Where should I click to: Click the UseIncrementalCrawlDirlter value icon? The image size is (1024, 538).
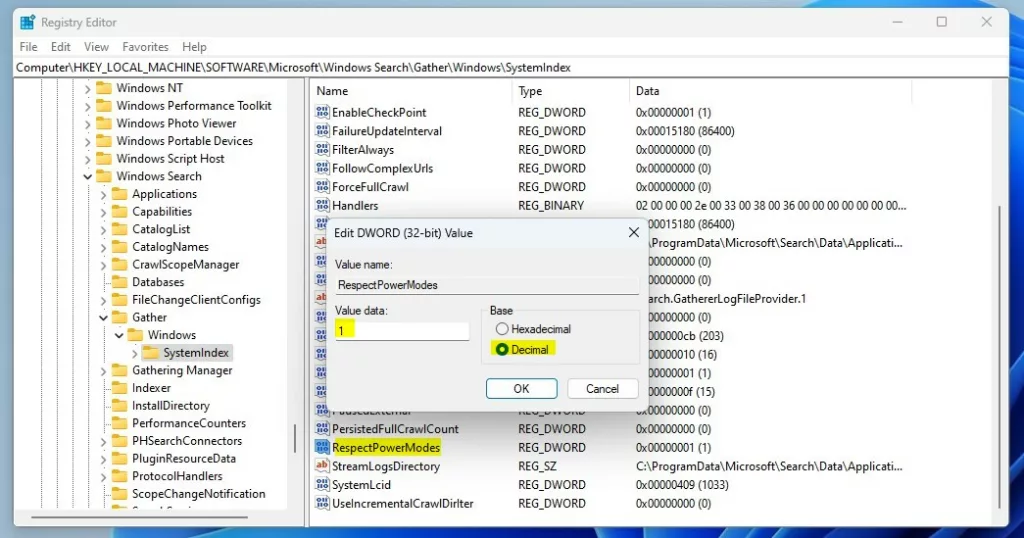pyautogui.click(x=322, y=503)
